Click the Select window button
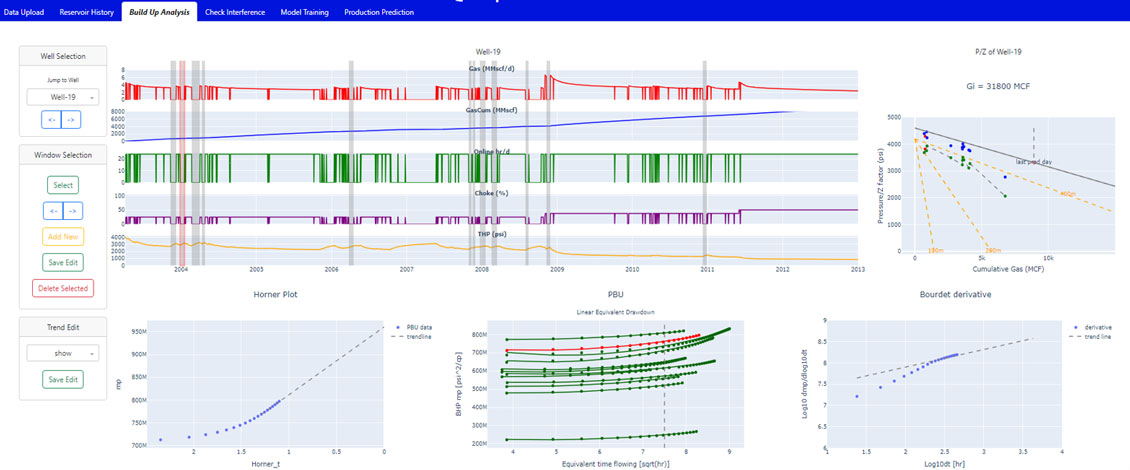The height and width of the screenshot is (470, 1130). pyautogui.click(x=63, y=185)
